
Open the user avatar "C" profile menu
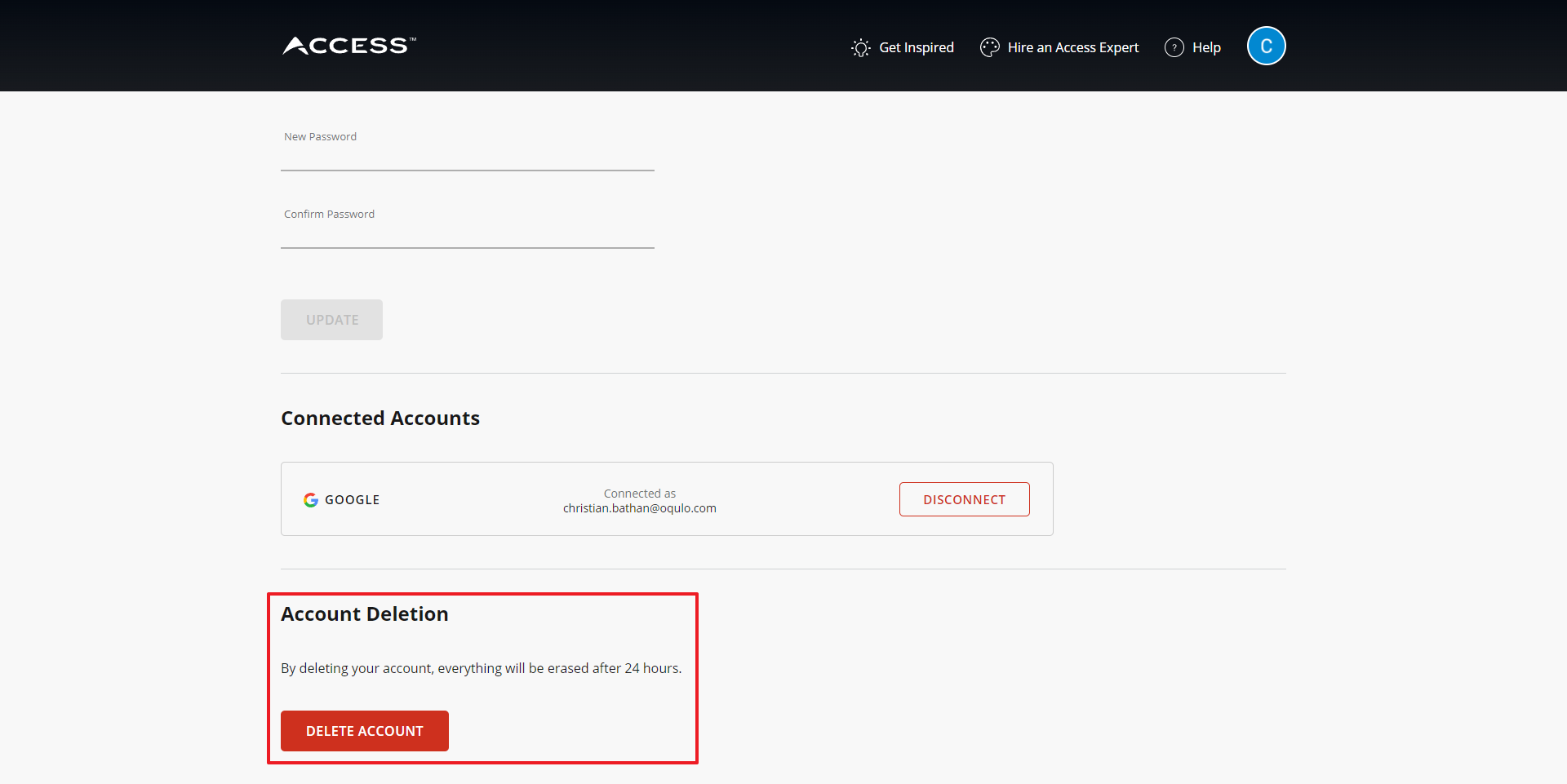[x=1266, y=46]
